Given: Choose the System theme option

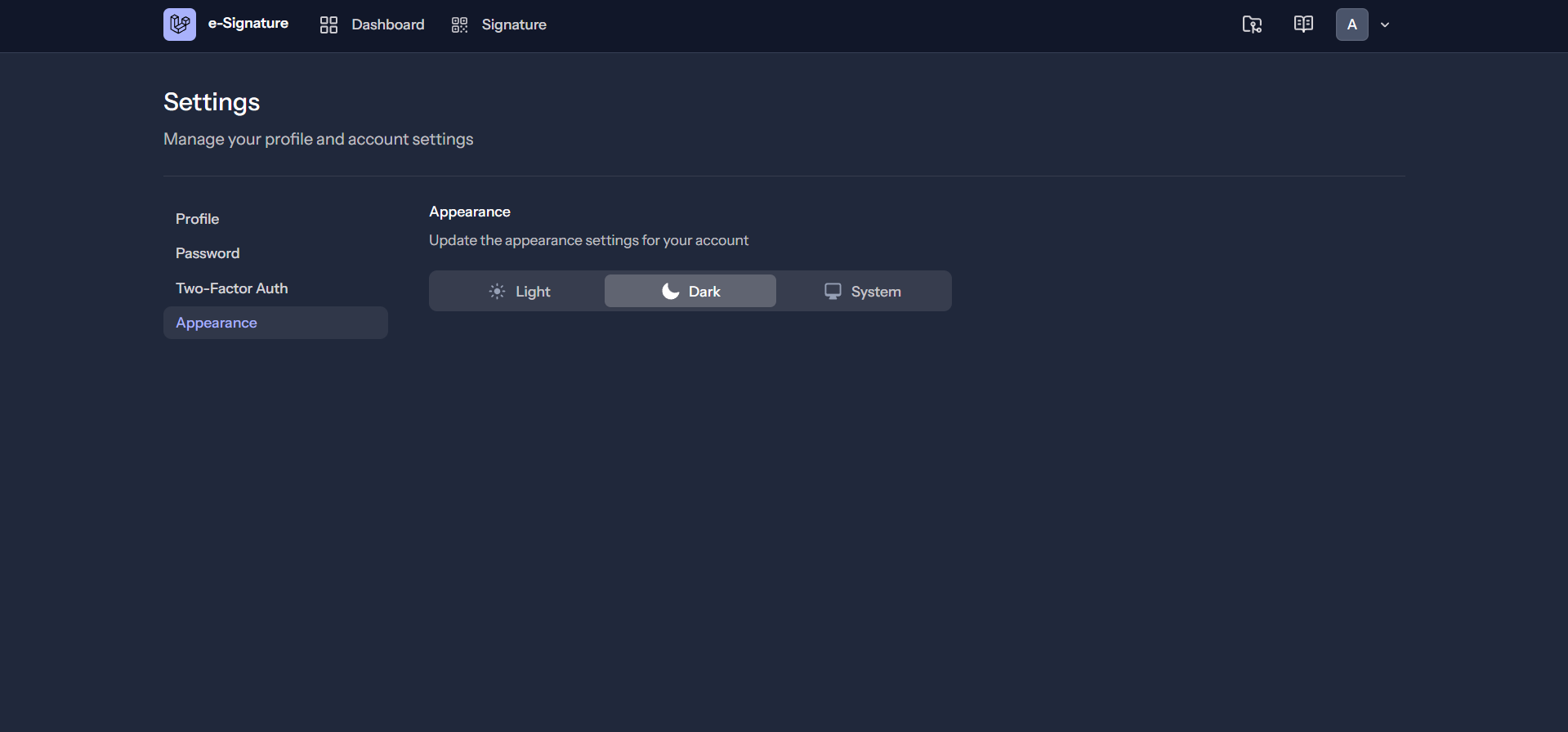Looking at the screenshot, I should tap(863, 292).
